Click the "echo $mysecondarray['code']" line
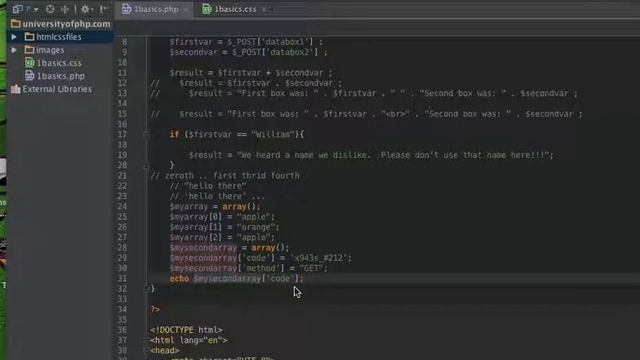The height and width of the screenshot is (360, 640). point(237,278)
